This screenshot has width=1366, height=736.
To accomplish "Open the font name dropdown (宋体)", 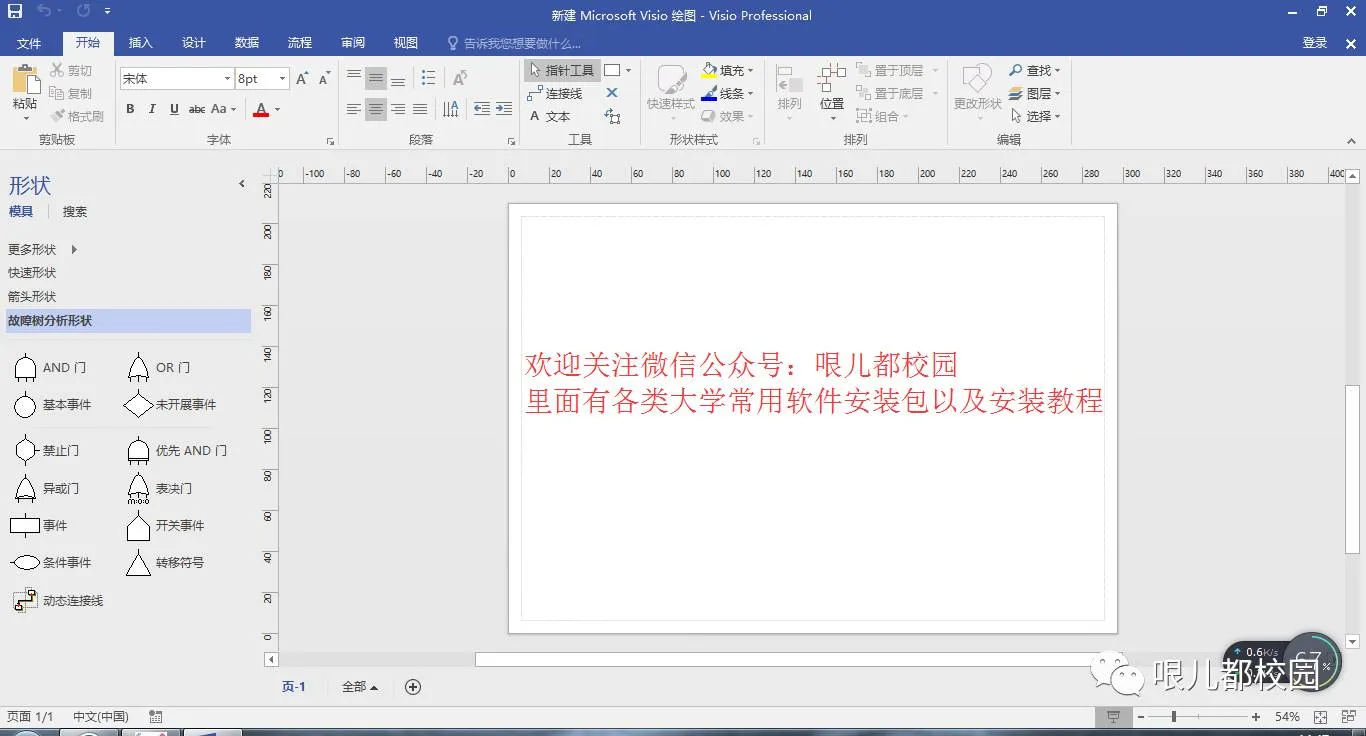I will (227, 79).
